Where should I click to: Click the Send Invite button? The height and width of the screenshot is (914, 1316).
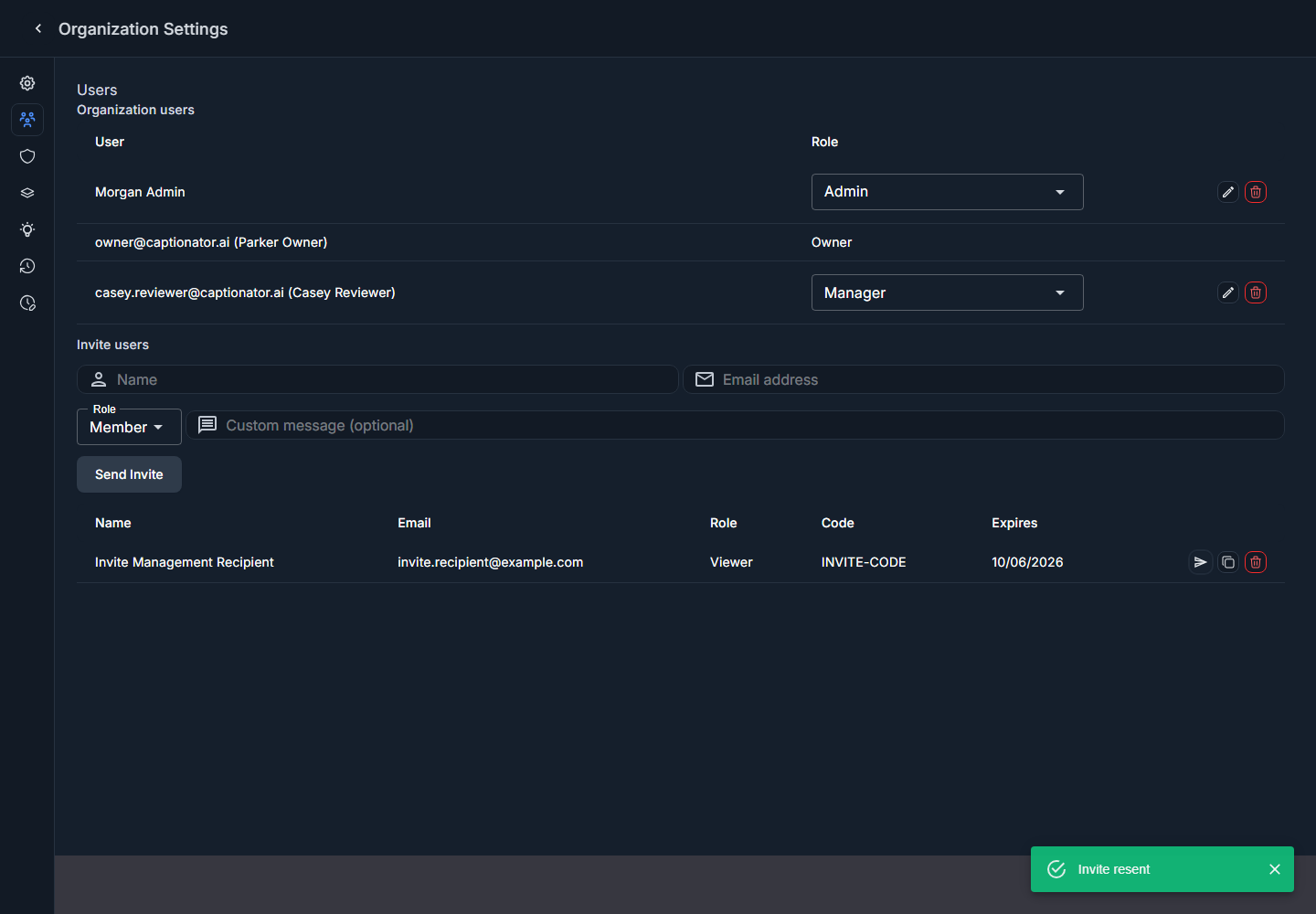[x=129, y=474]
